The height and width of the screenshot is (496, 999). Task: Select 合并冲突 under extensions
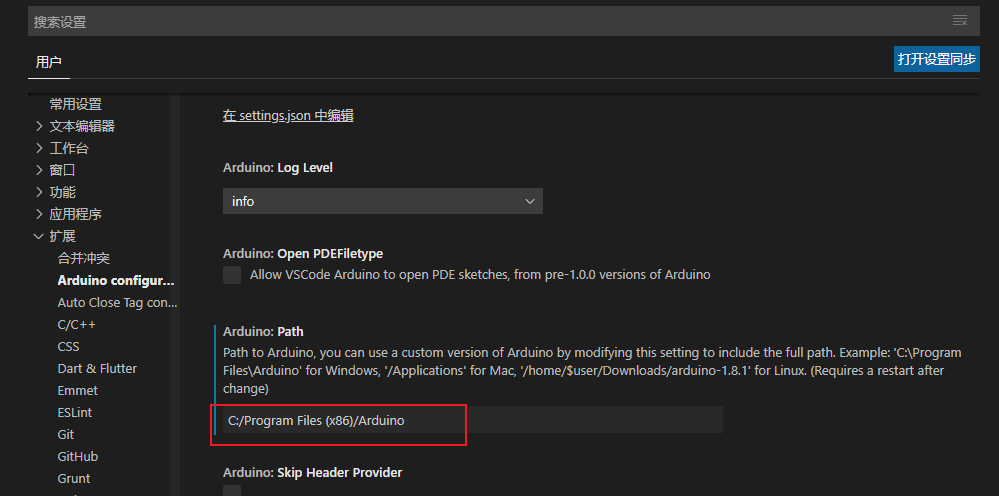tap(84, 258)
